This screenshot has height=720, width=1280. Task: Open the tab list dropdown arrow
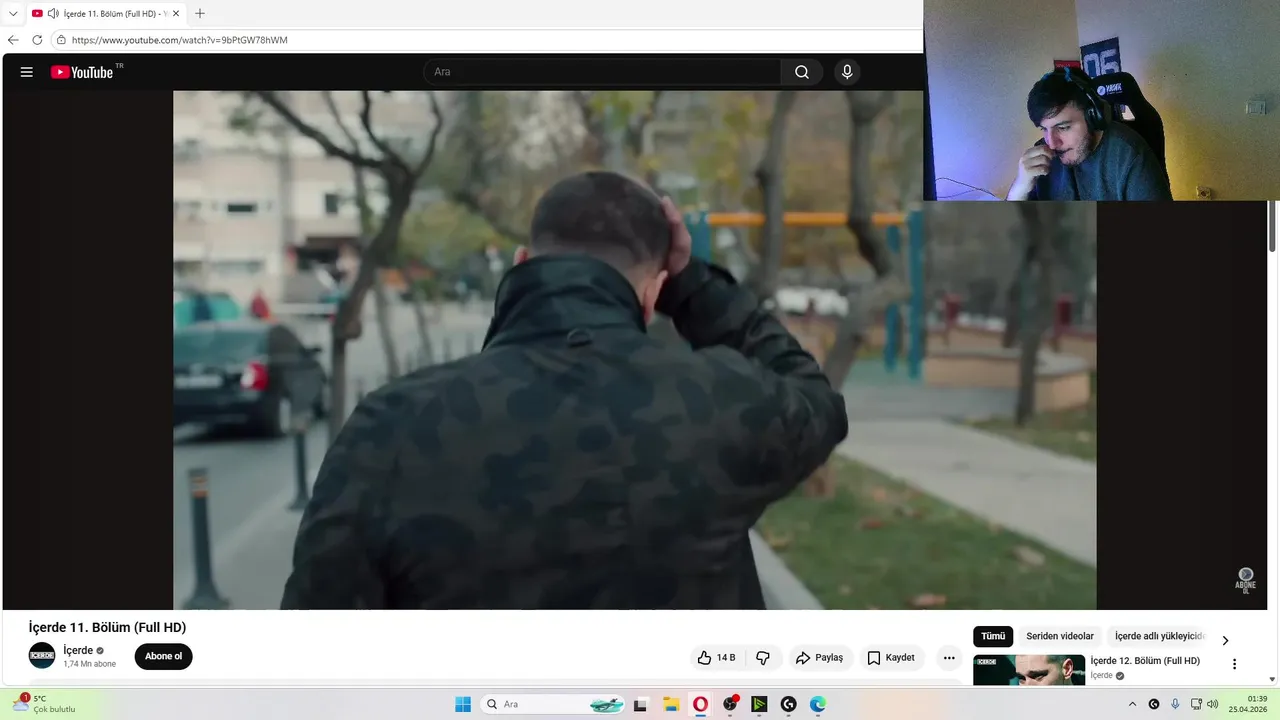(13, 14)
